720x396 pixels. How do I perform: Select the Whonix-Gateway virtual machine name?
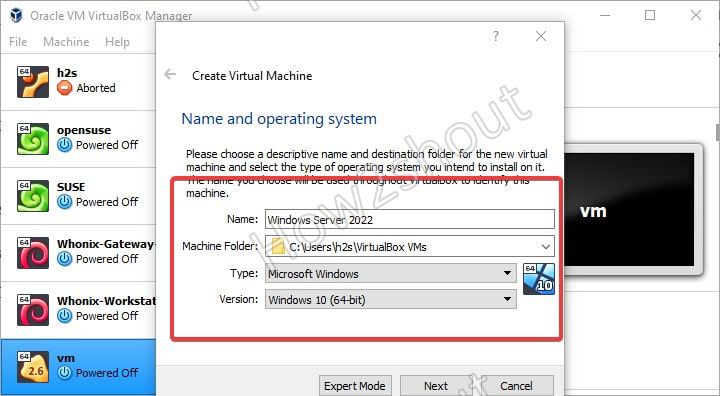106,244
